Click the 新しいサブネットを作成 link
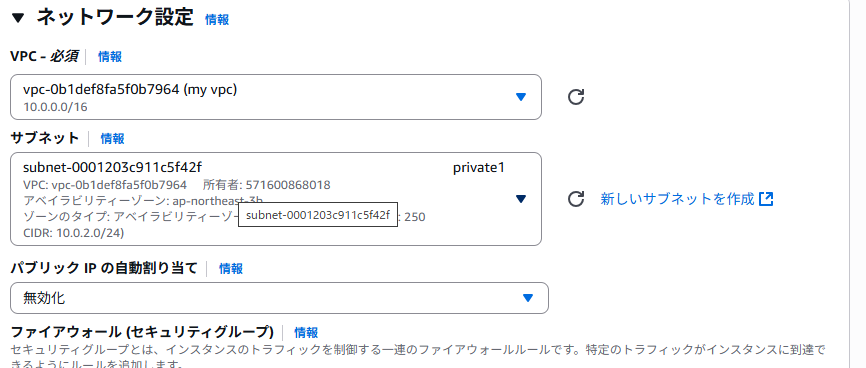 point(677,199)
